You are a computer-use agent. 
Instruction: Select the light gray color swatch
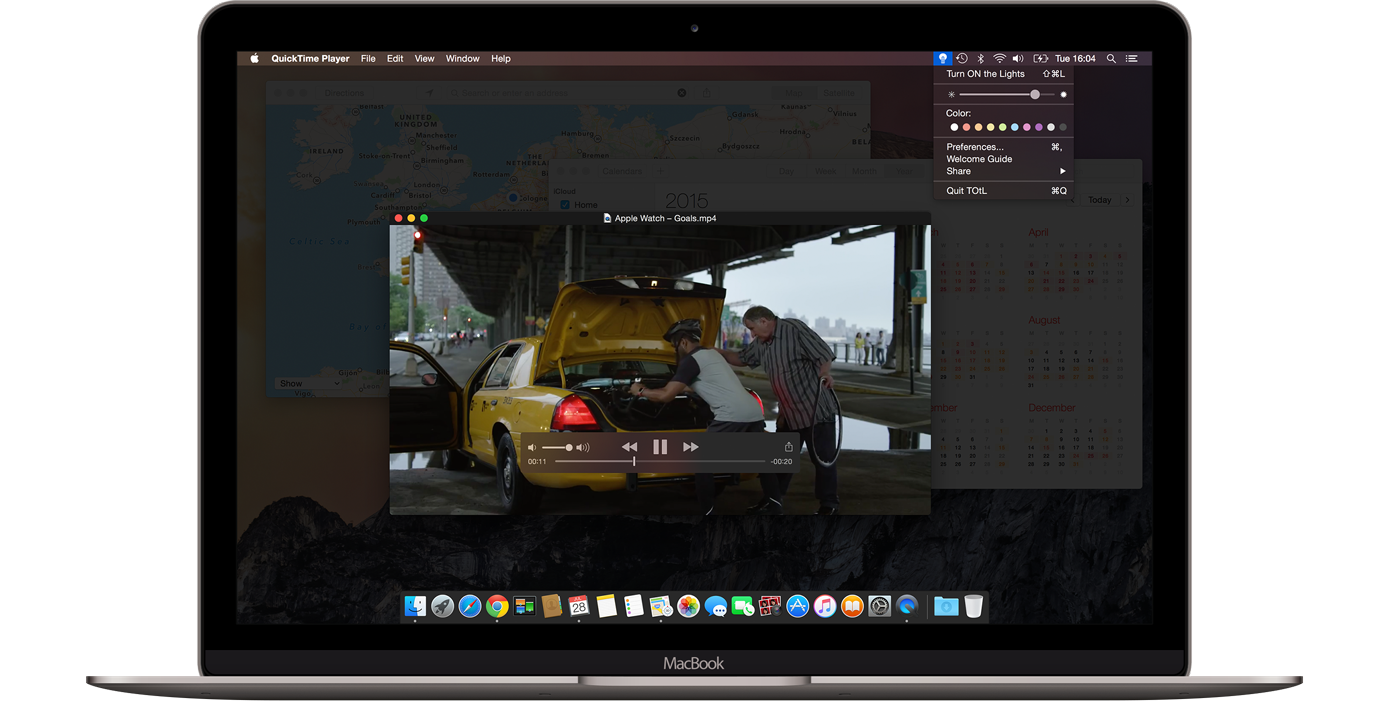tap(1050, 127)
